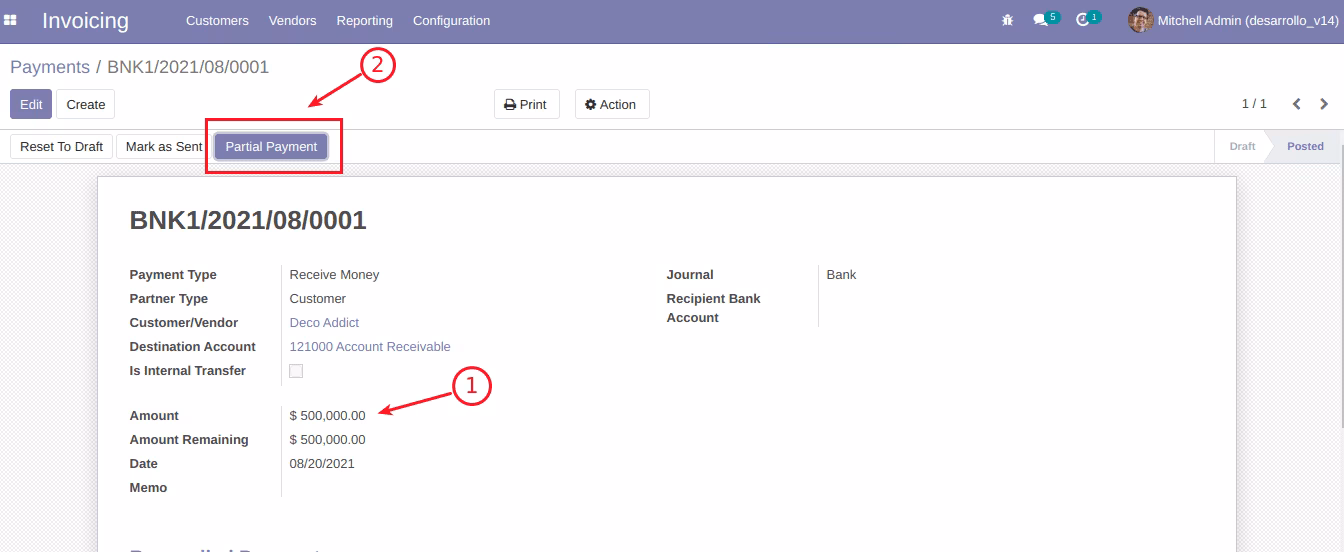Viewport: 1344px width, 552px height.
Task: Open the Customers menu
Action: [217, 20]
